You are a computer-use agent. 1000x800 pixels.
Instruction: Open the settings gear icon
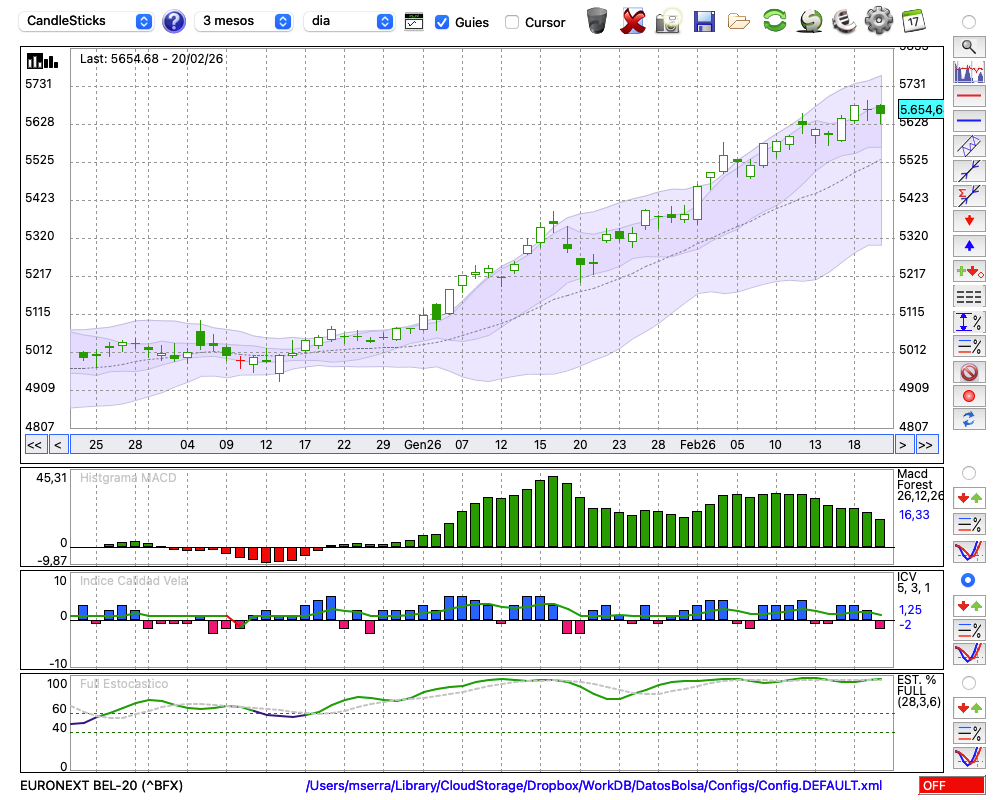click(x=878, y=21)
